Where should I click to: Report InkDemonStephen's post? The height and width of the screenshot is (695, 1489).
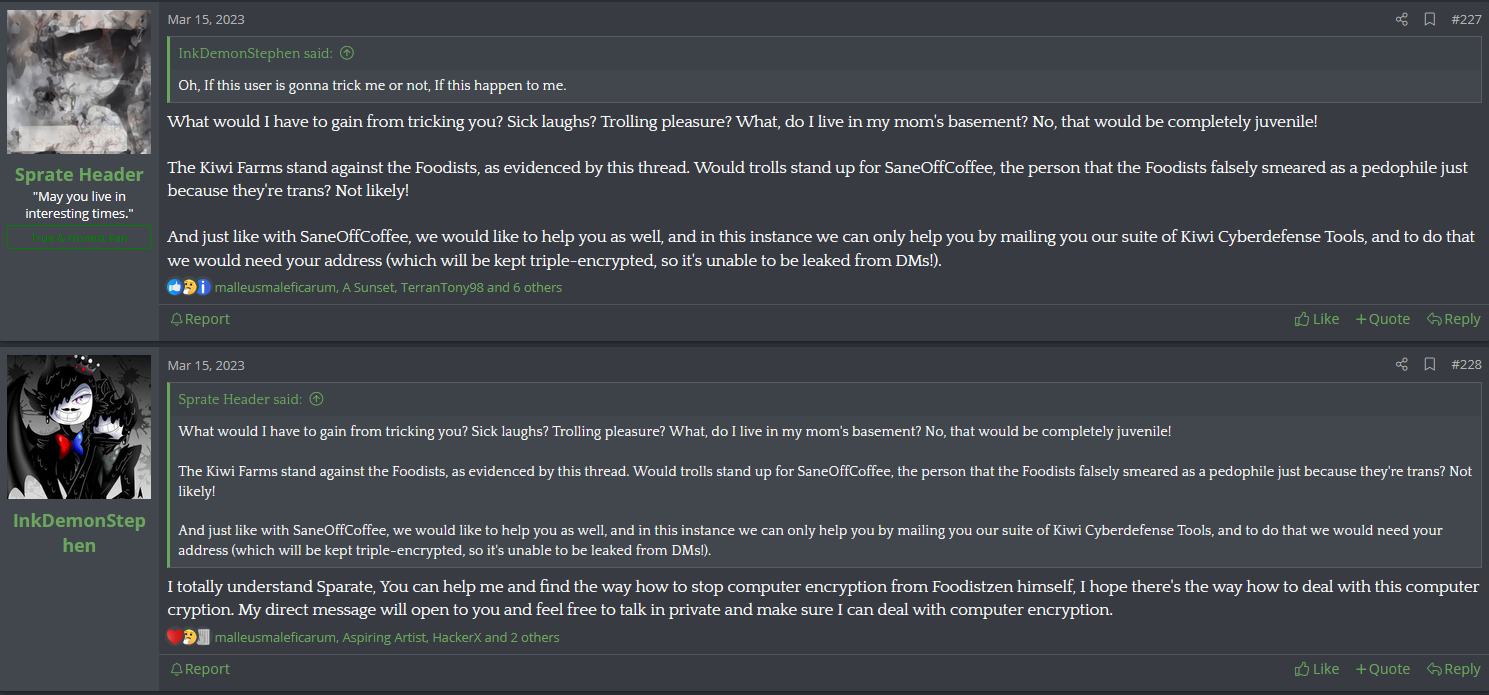(200, 669)
